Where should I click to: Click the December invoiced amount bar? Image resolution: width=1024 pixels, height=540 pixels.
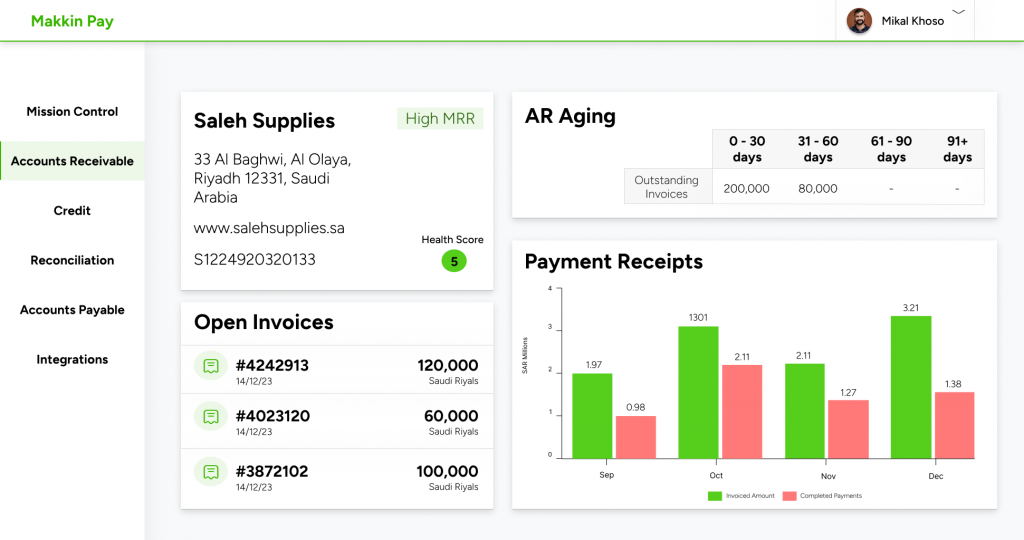point(910,387)
